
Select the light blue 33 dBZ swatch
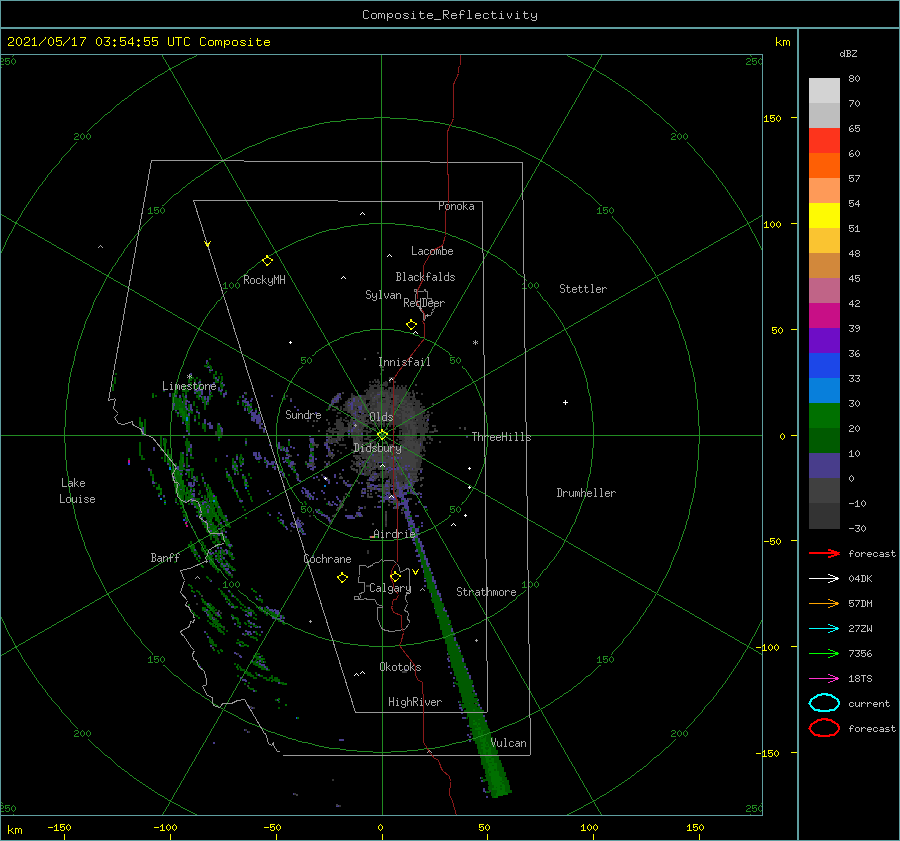click(x=824, y=390)
